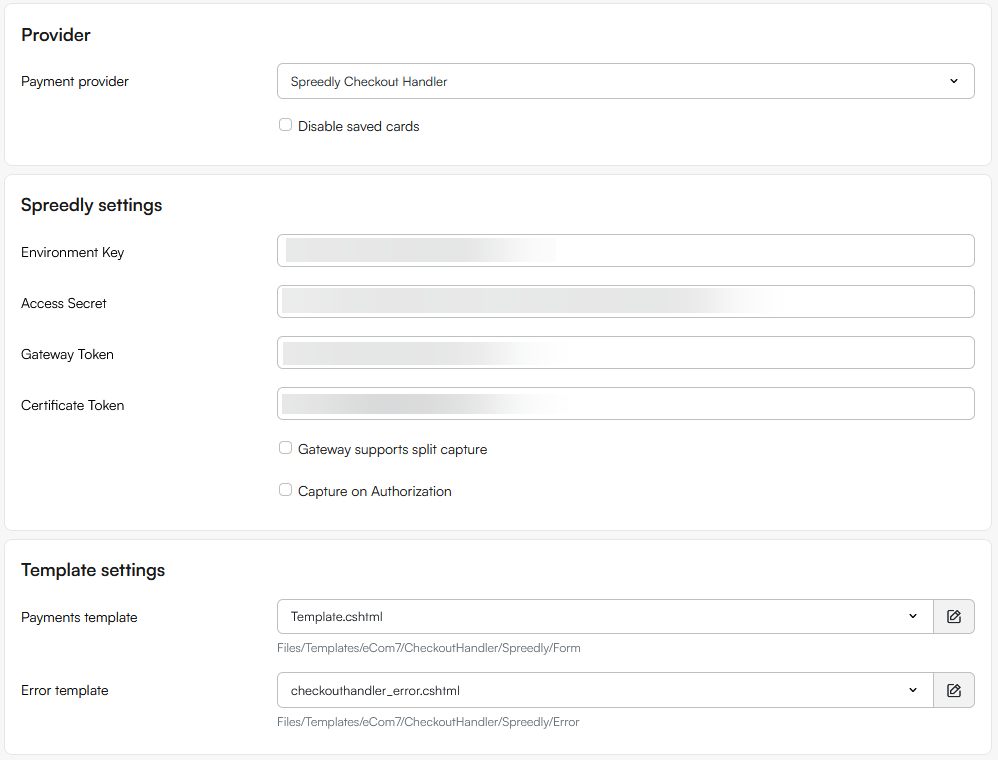Click the Gateway Token label text
This screenshot has width=998, height=760.
point(67,355)
